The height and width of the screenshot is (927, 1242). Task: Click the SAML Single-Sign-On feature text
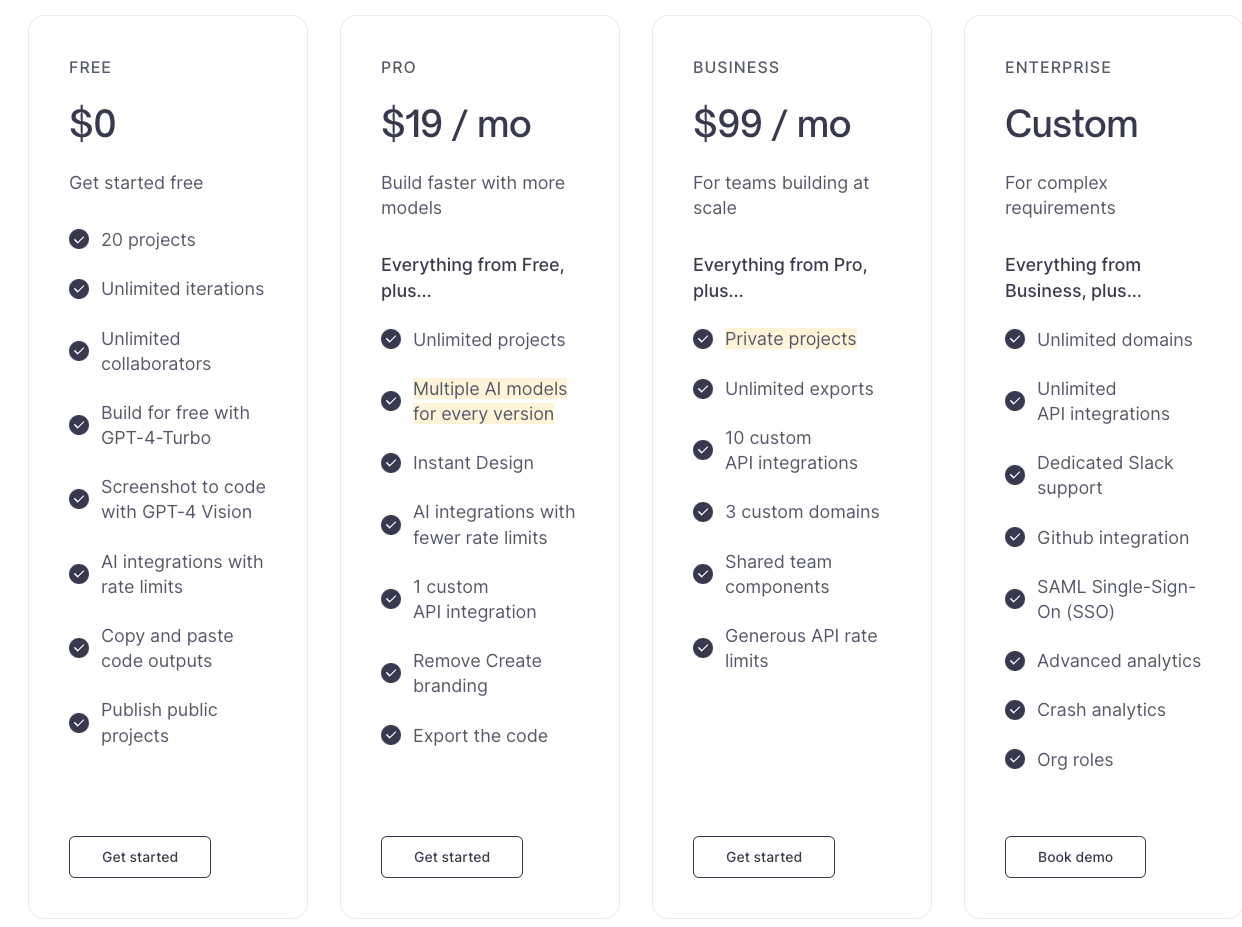pyautogui.click(x=1116, y=599)
